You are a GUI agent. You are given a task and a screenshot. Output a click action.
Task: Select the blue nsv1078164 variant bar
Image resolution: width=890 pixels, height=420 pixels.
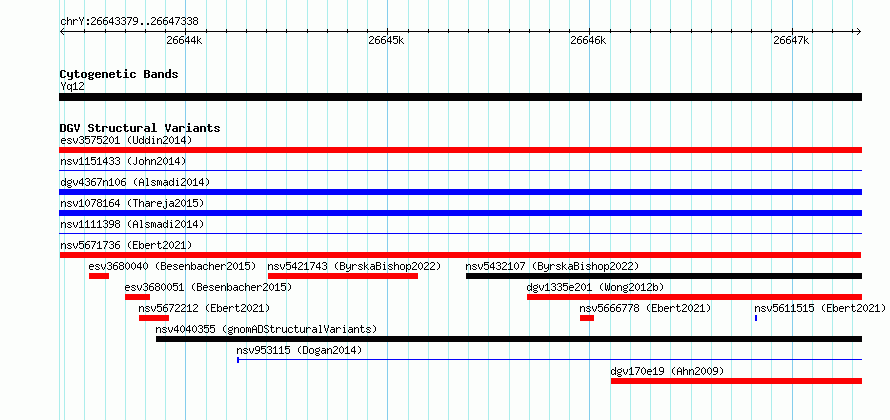[x=460, y=213]
